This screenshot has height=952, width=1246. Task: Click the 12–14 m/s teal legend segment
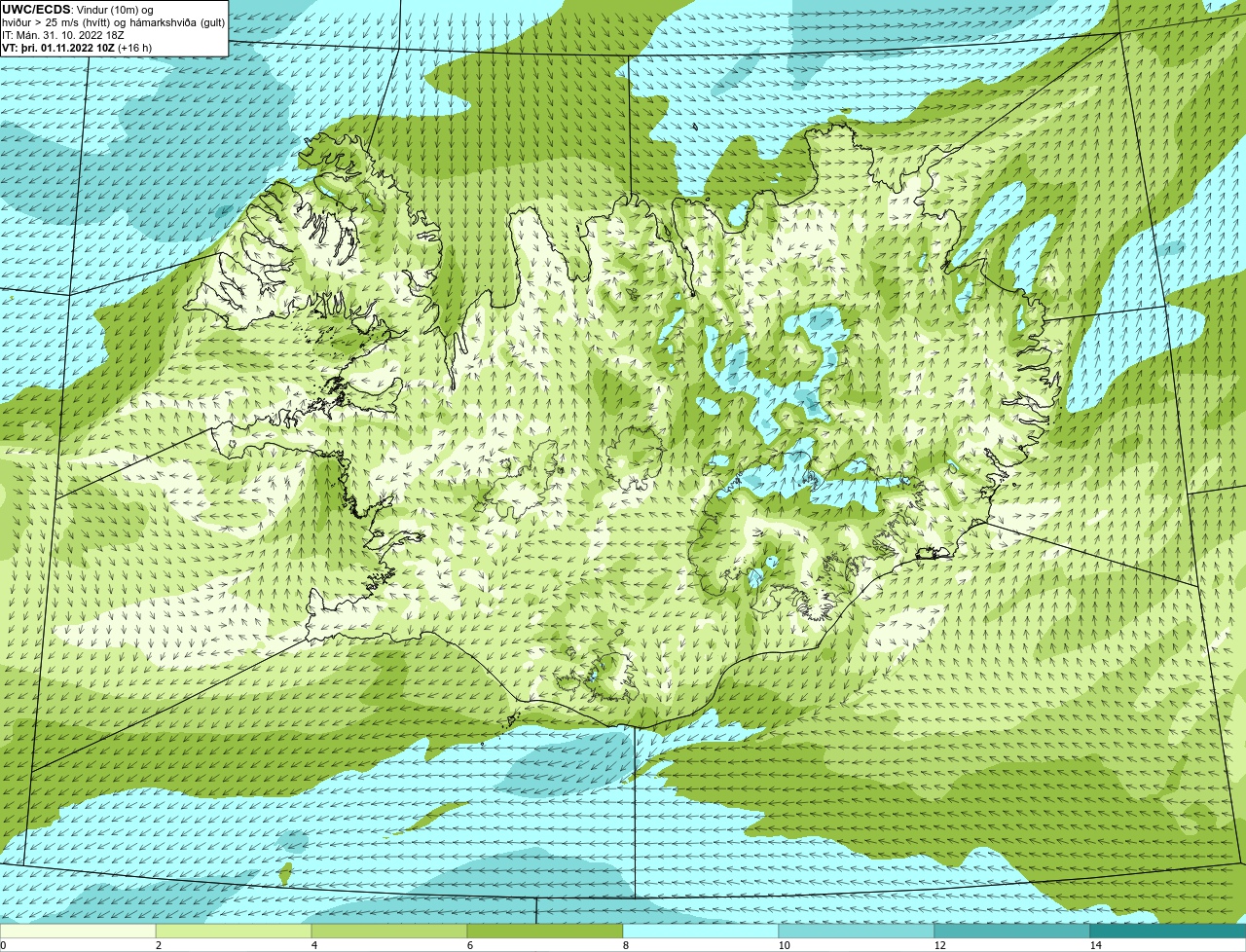(x=1012, y=931)
